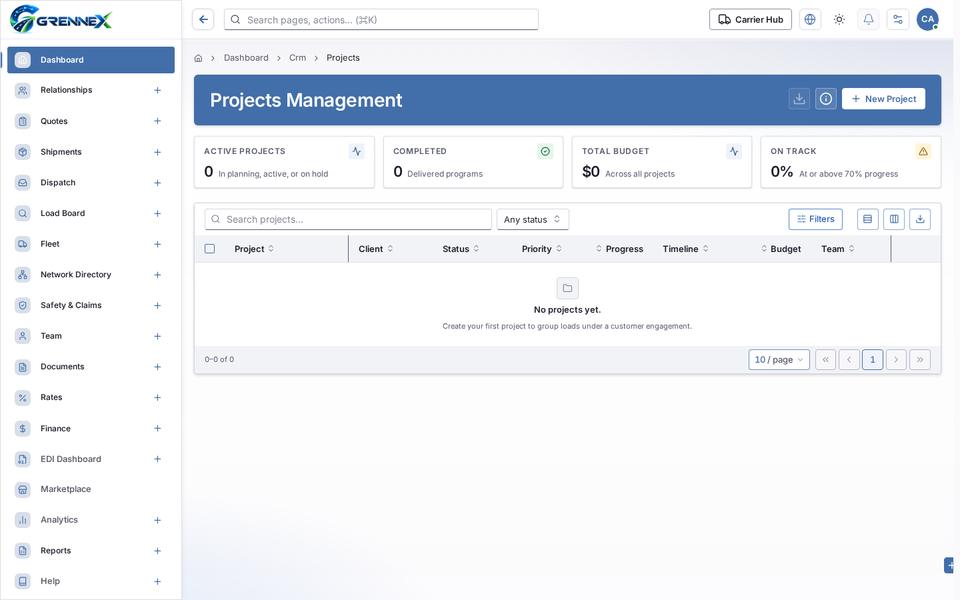
Task: Switch table density using the rows icon
Action: click(868, 219)
